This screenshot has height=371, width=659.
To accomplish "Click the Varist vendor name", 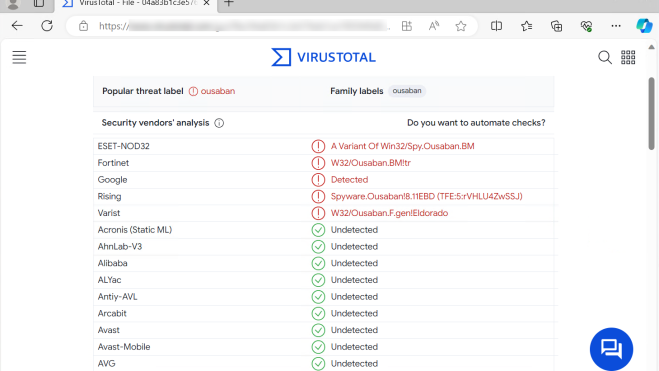I will (x=109, y=213).
